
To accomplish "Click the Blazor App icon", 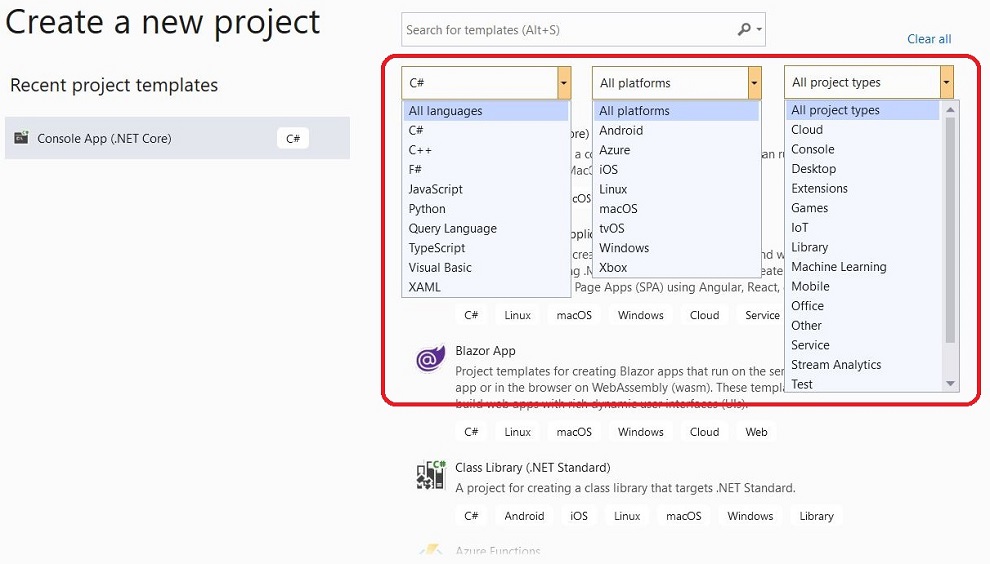I will (x=431, y=359).
